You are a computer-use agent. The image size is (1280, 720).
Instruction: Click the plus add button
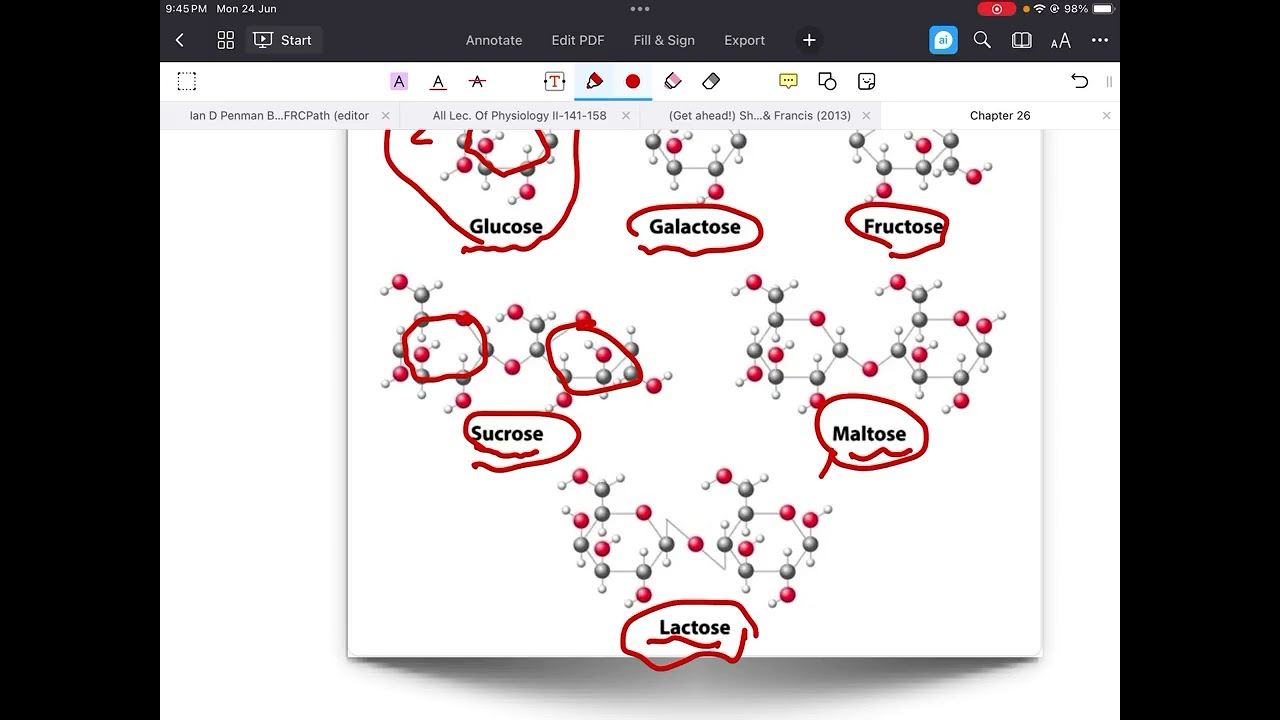pos(809,40)
